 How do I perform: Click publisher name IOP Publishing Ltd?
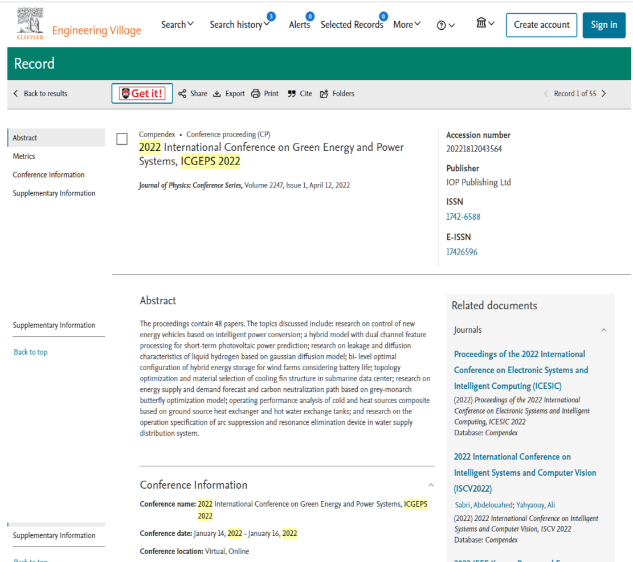(478, 182)
